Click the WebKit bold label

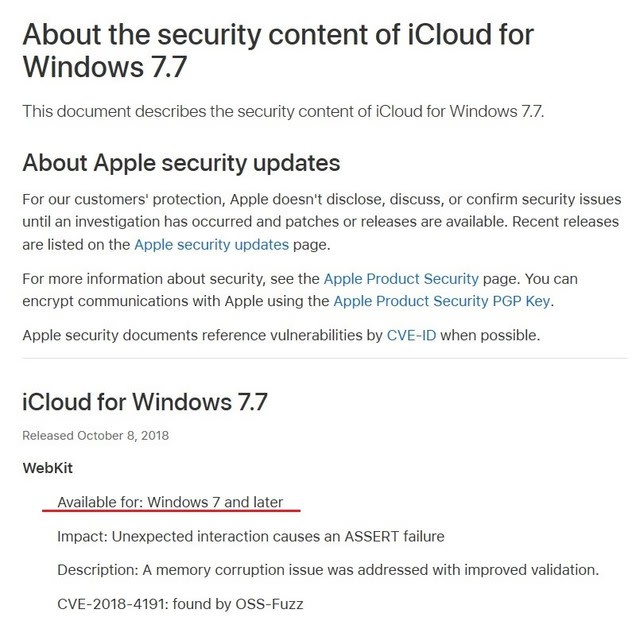click(48, 468)
